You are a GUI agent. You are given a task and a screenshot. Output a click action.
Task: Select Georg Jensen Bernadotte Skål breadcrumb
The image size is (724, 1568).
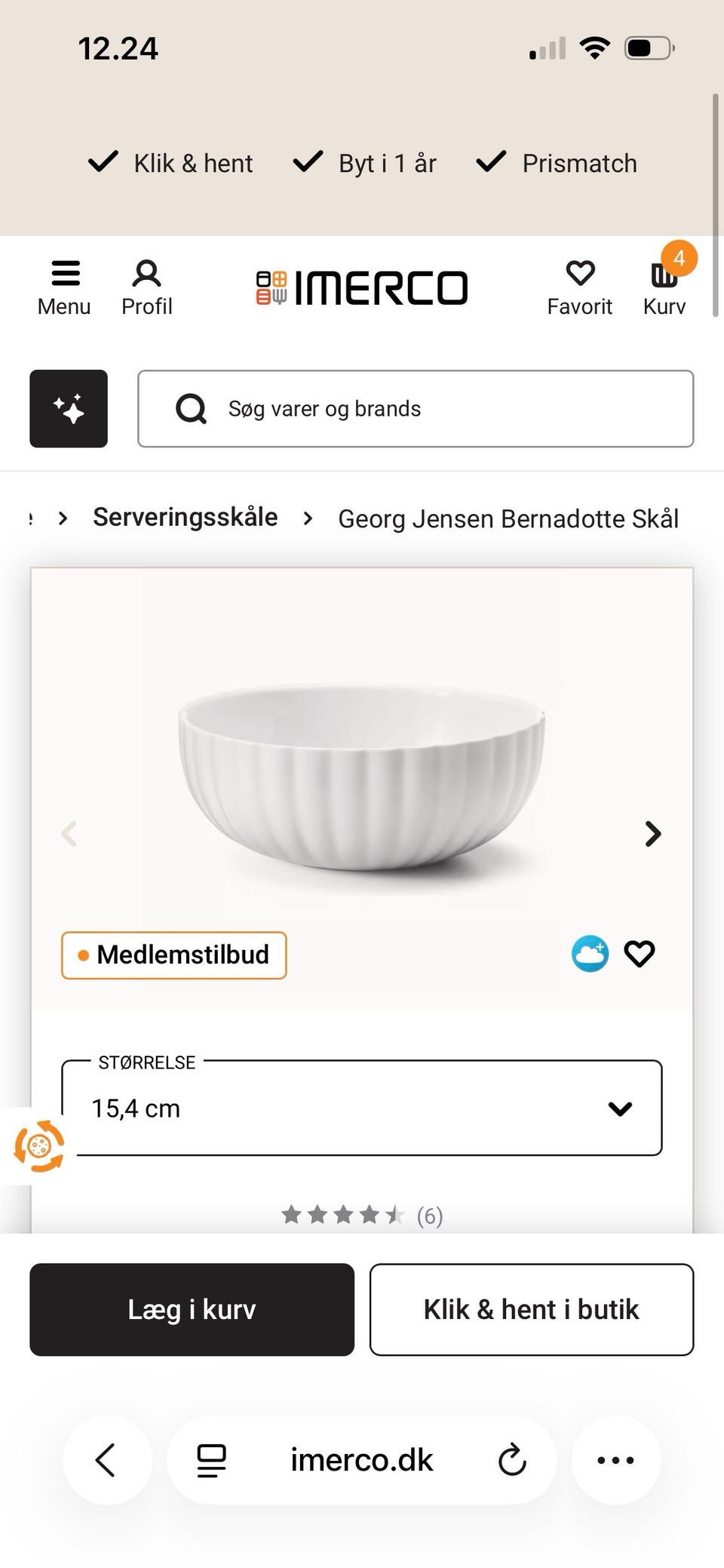pyautogui.click(x=509, y=518)
